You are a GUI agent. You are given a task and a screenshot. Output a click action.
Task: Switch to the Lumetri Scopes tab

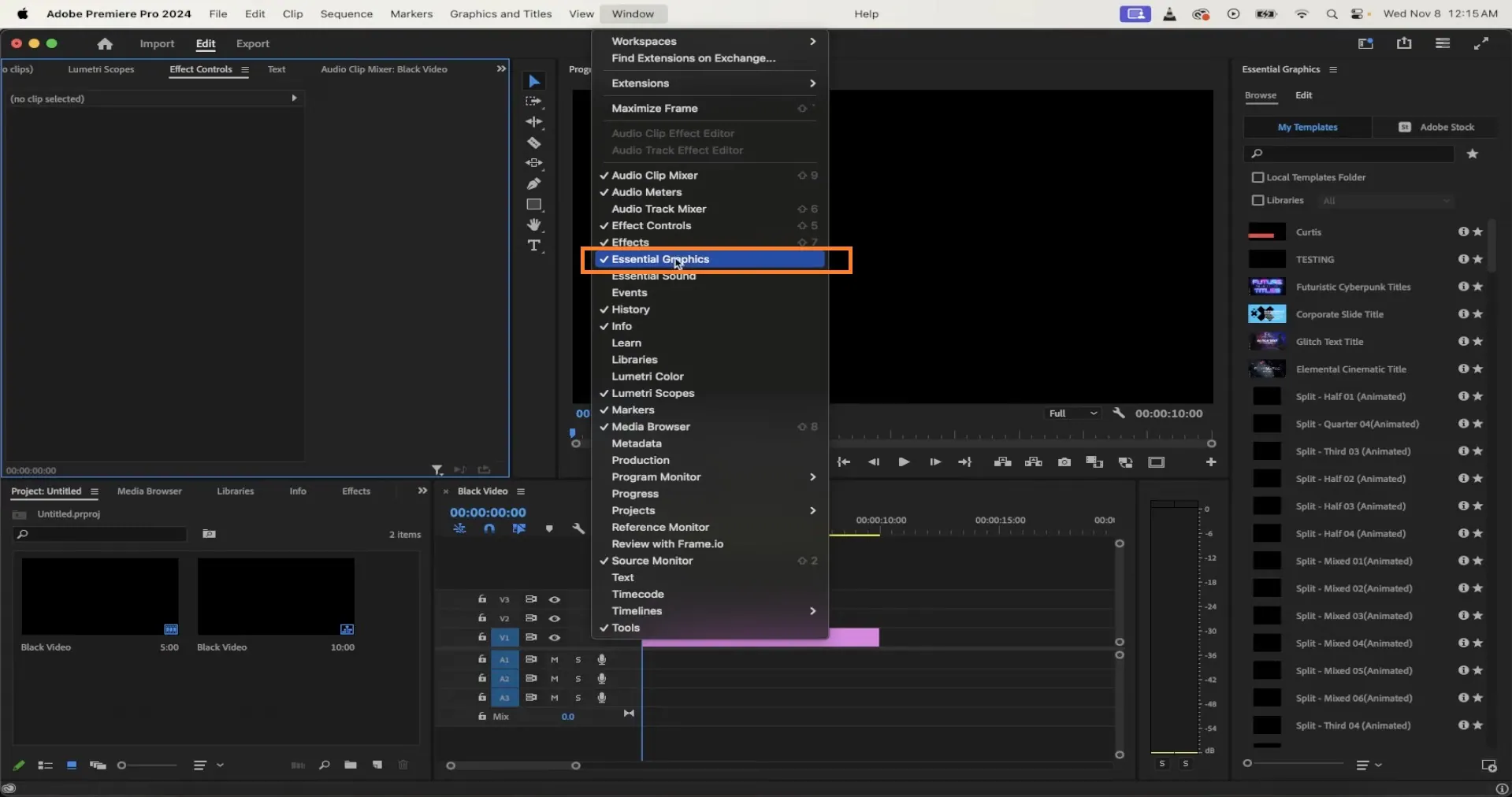click(x=101, y=69)
